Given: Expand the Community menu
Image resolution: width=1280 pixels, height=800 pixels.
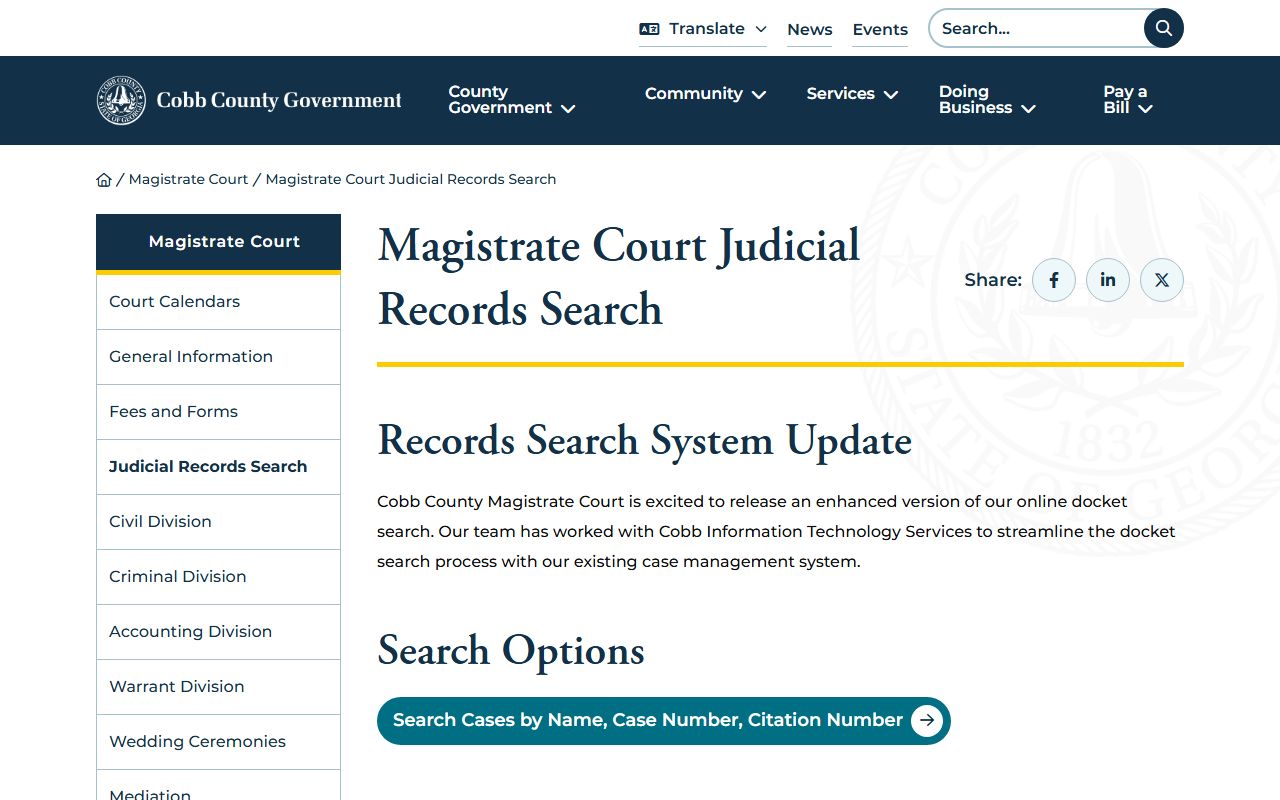Looking at the screenshot, I should pos(705,94).
